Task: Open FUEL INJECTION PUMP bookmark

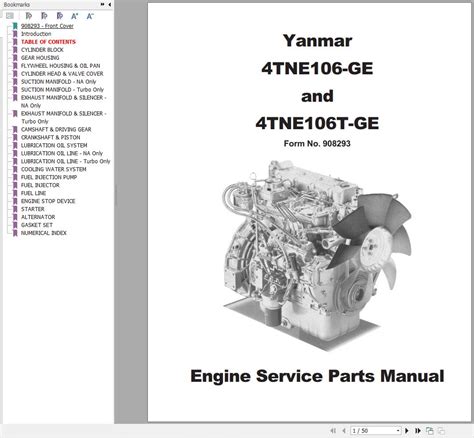Action: (x=49, y=177)
